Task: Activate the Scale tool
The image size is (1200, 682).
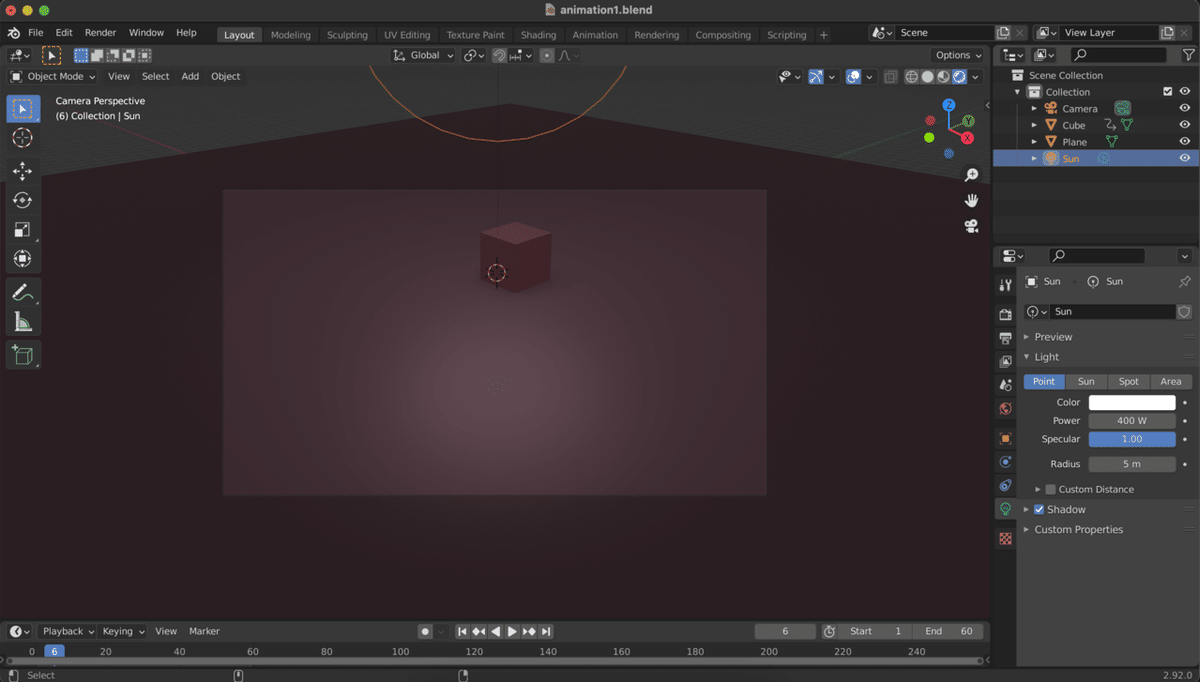Action: tap(22, 229)
